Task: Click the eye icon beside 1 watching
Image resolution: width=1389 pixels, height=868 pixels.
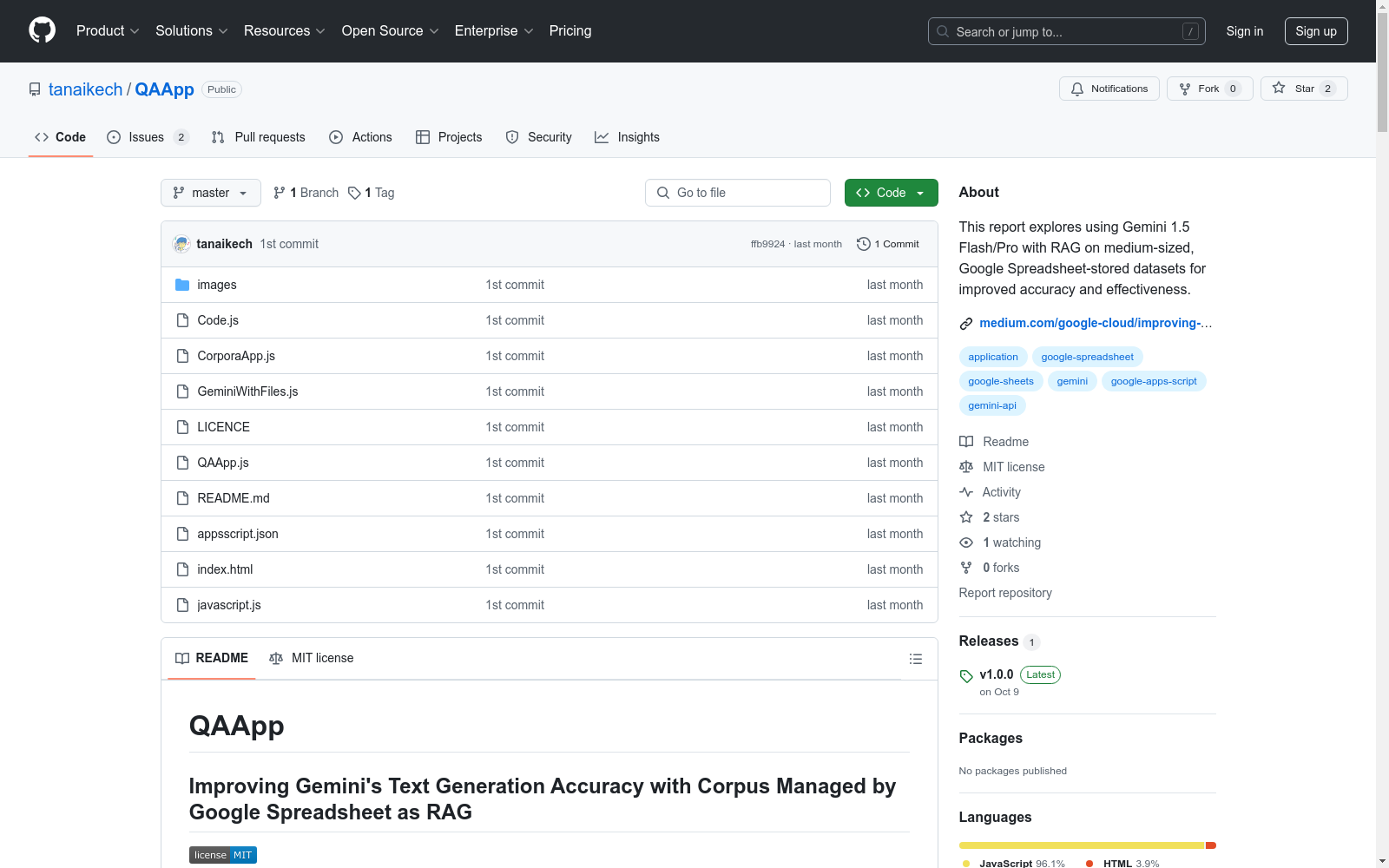Action: 966,542
